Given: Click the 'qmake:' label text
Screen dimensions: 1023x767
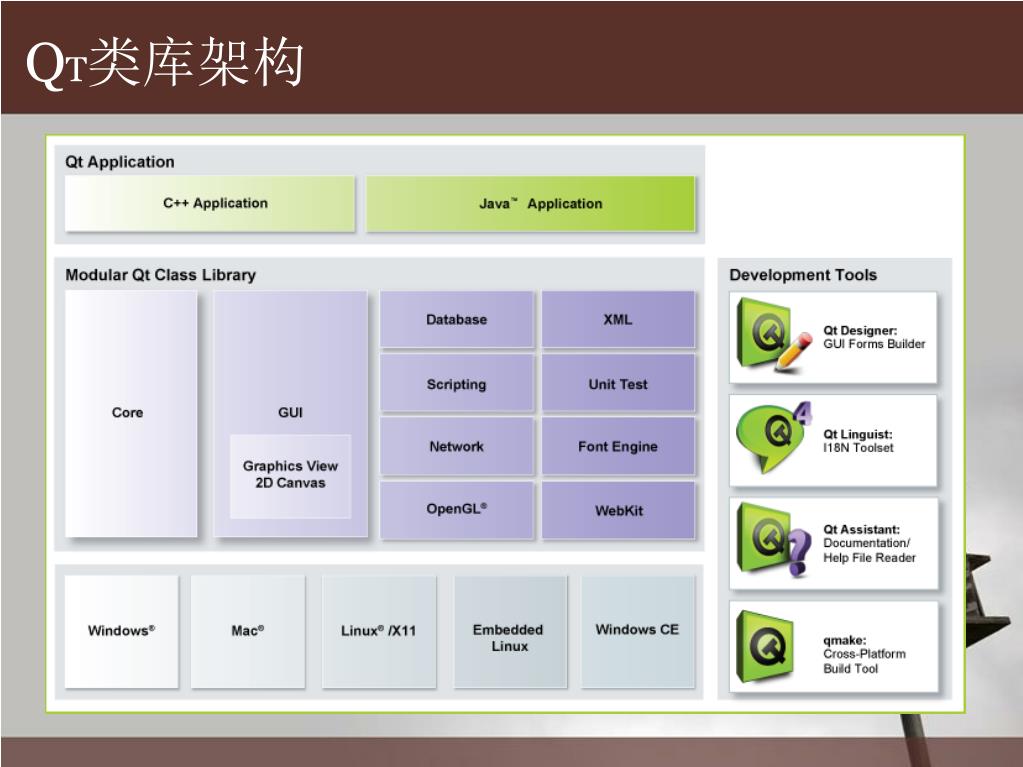Looking at the screenshot, I should point(845,640).
